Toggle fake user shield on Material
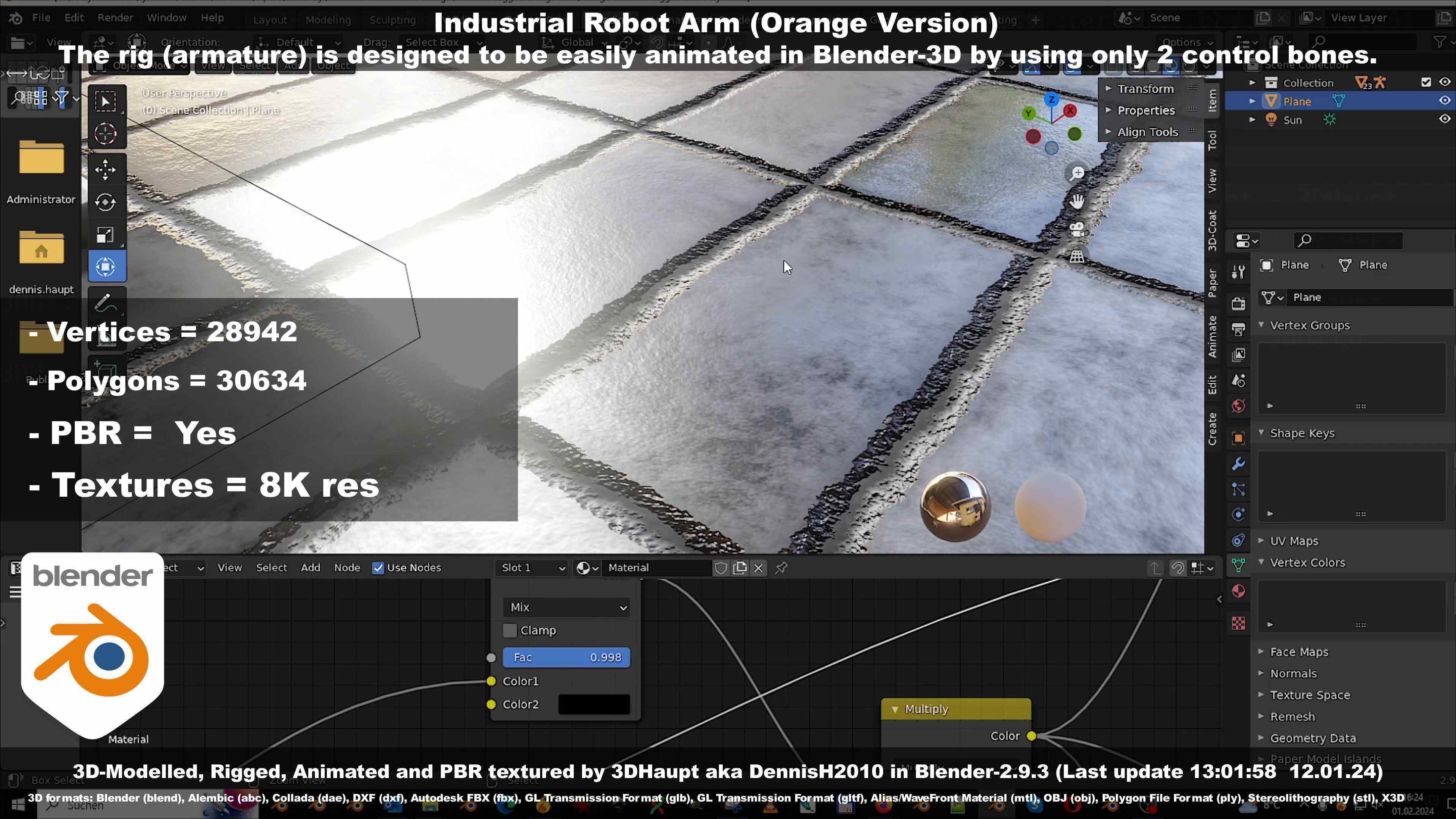Image resolution: width=1456 pixels, height=819 pixels. (x=721, y=568)
